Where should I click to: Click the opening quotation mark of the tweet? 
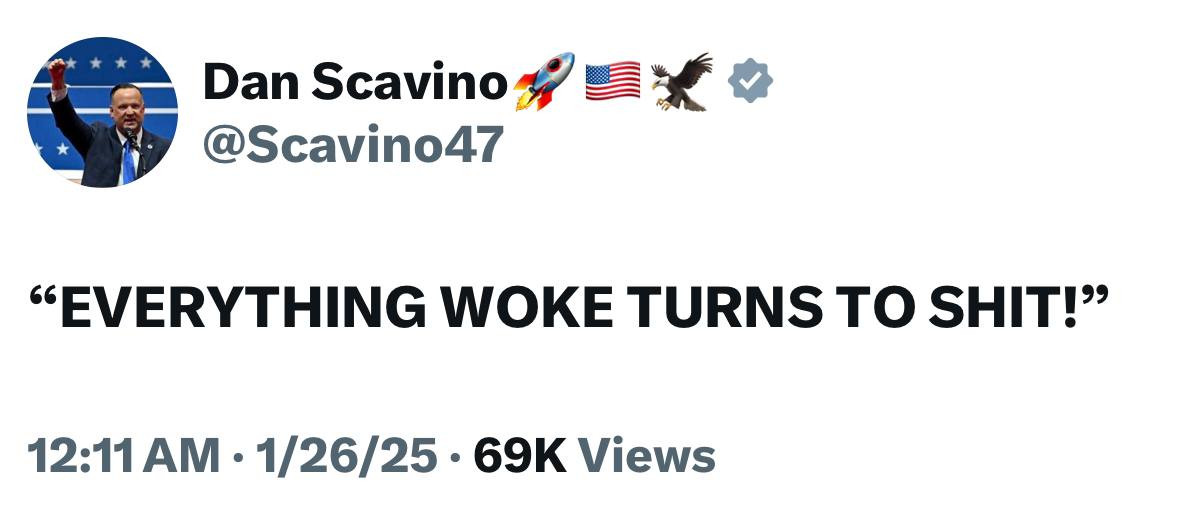tap(44, 298)
